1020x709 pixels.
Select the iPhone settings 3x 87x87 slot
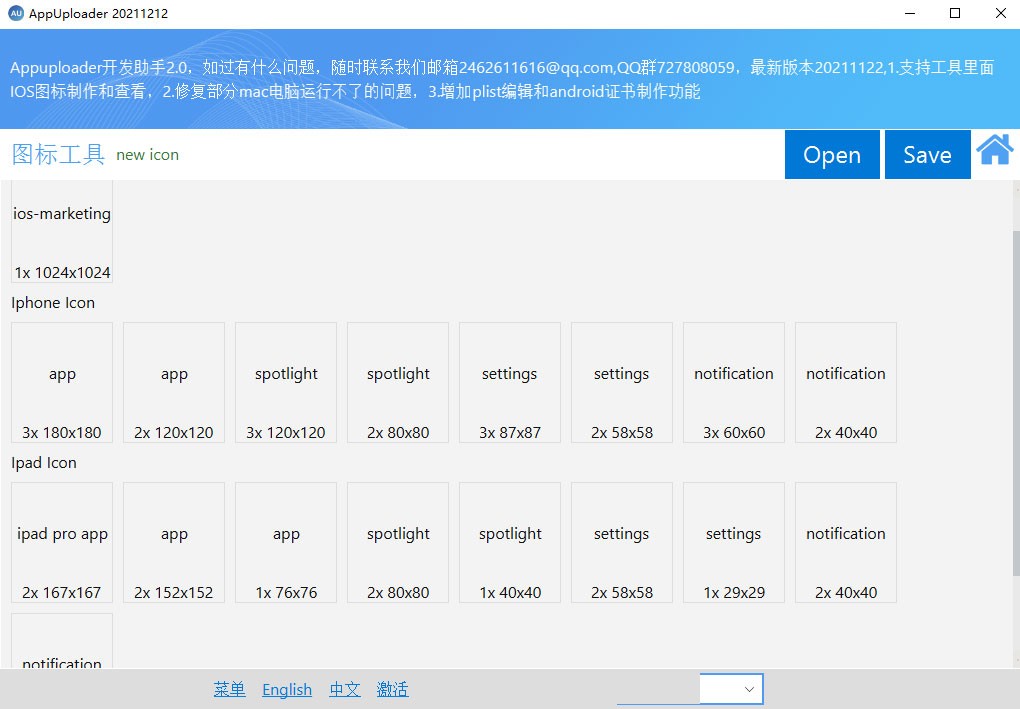tap(510, 382)
